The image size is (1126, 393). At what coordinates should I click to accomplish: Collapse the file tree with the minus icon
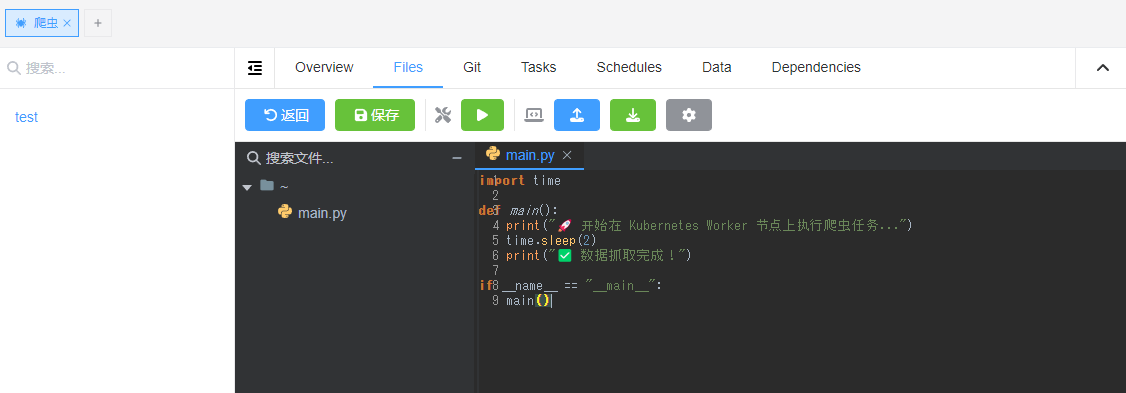457,158
